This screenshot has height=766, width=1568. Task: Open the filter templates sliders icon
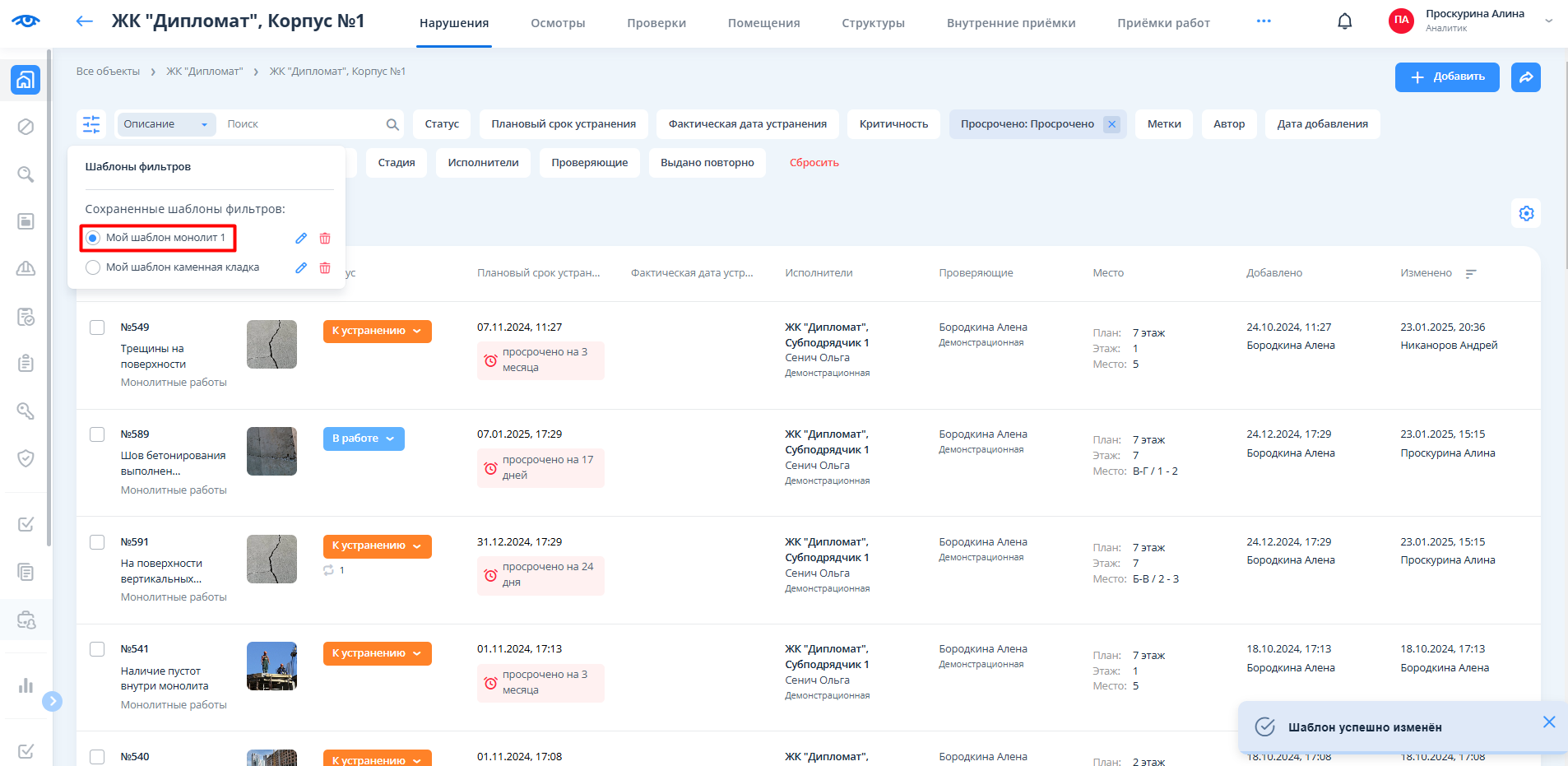(91, 124)
